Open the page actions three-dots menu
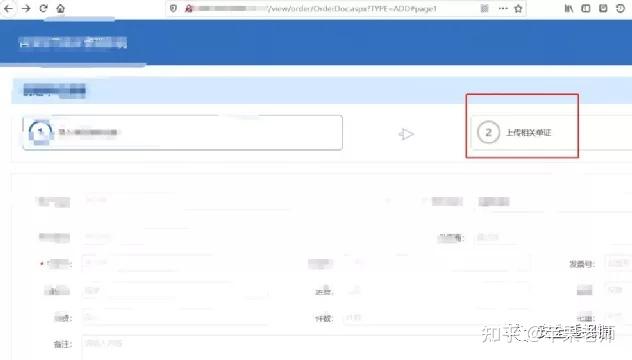 click(x=503, y=8)
